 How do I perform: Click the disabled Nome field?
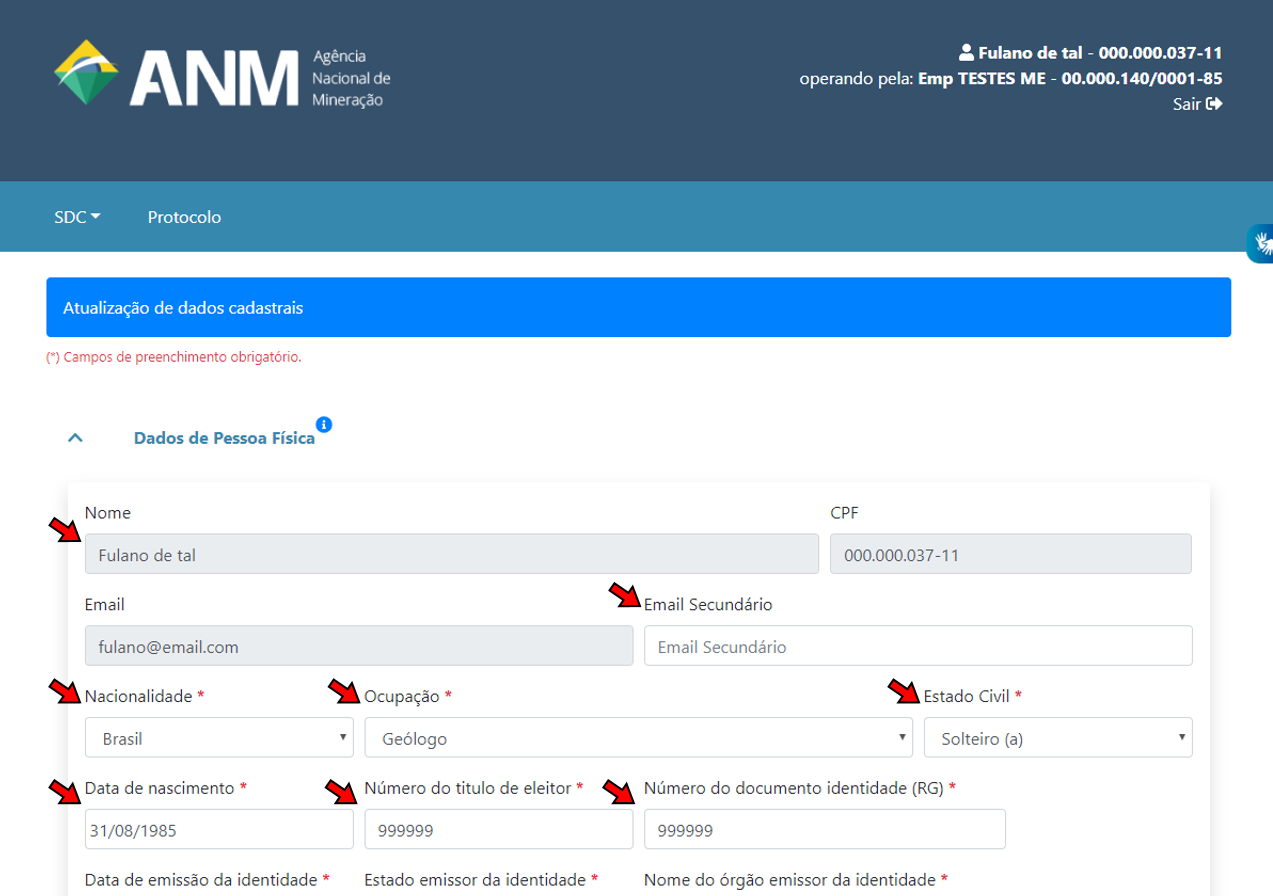(x=451, y=554)
